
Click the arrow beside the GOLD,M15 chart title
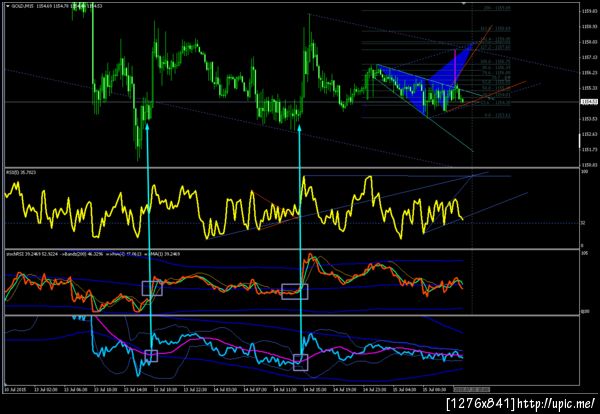tap(8, 6)
